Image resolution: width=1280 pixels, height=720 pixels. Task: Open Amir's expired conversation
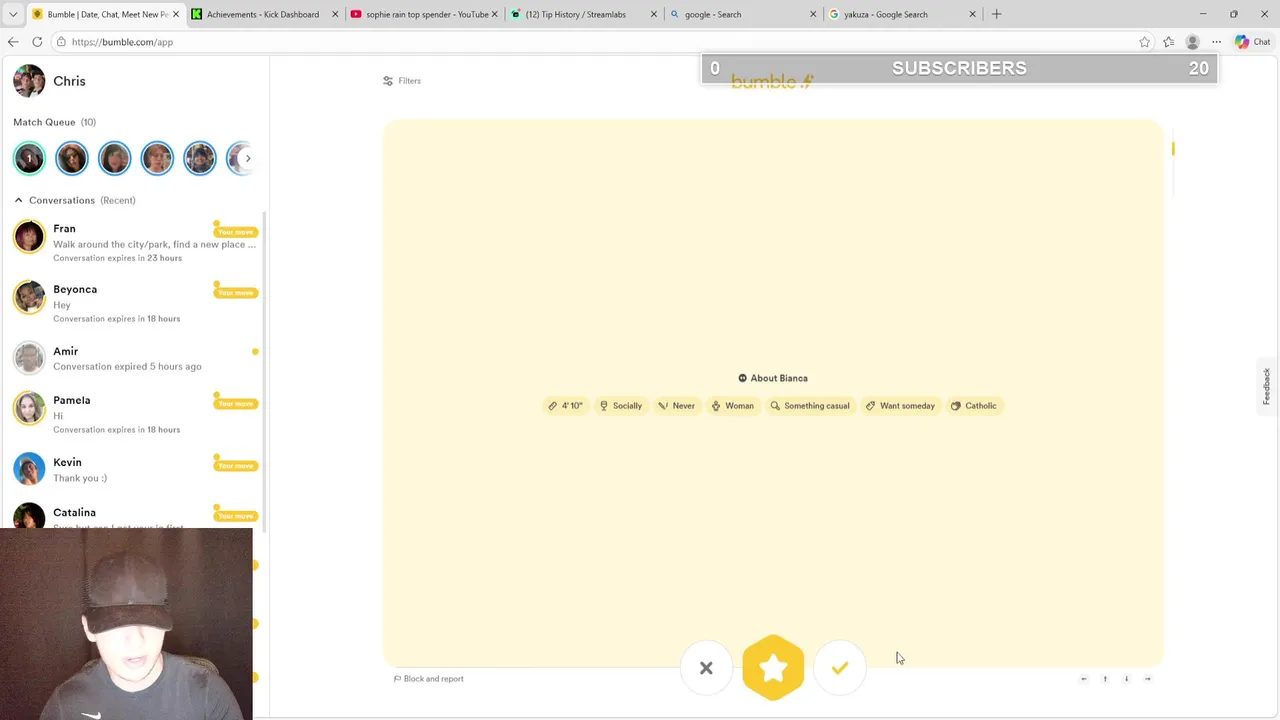tap(135, 358)
